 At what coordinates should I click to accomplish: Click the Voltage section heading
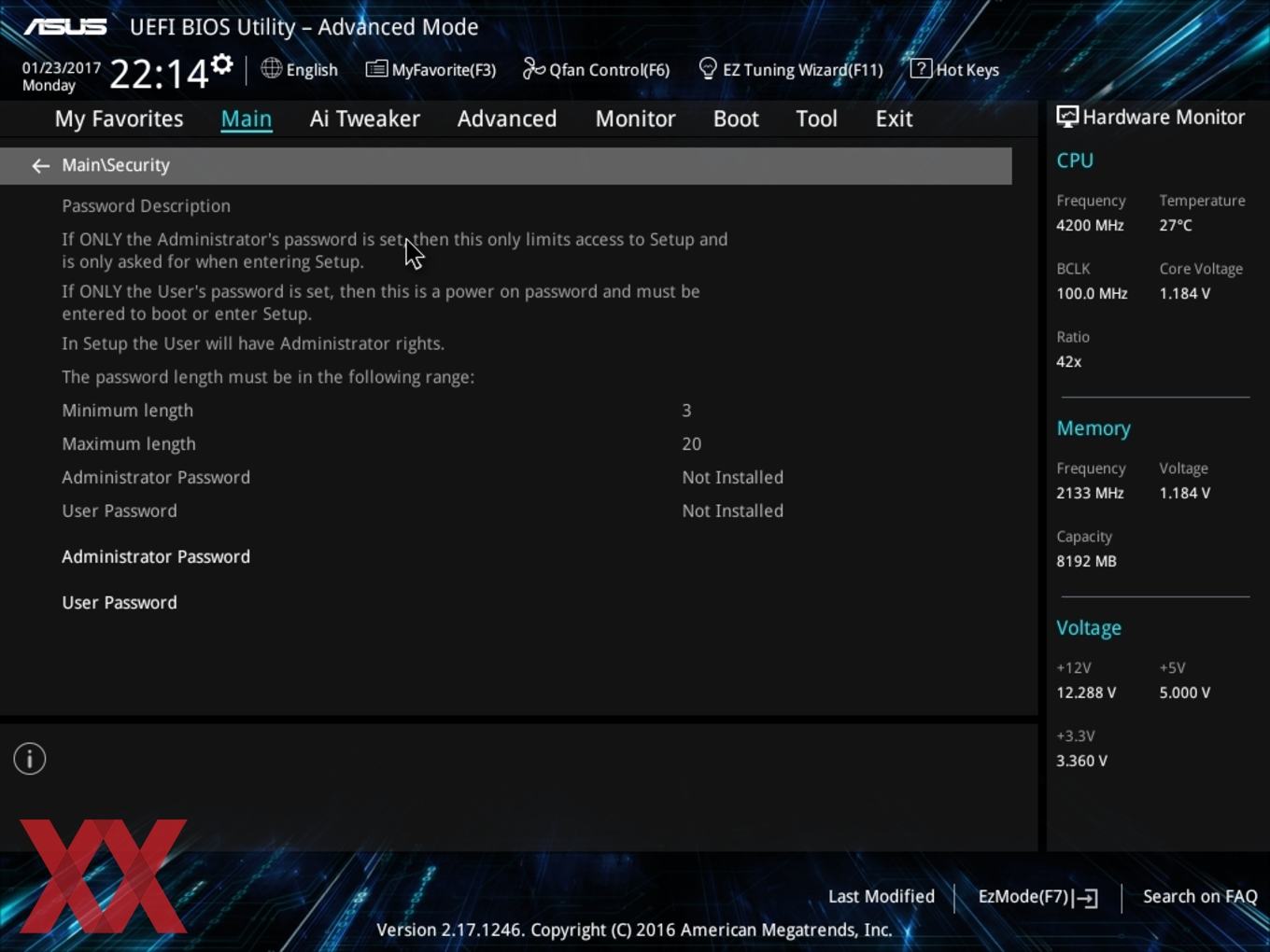pos(1089,628)
